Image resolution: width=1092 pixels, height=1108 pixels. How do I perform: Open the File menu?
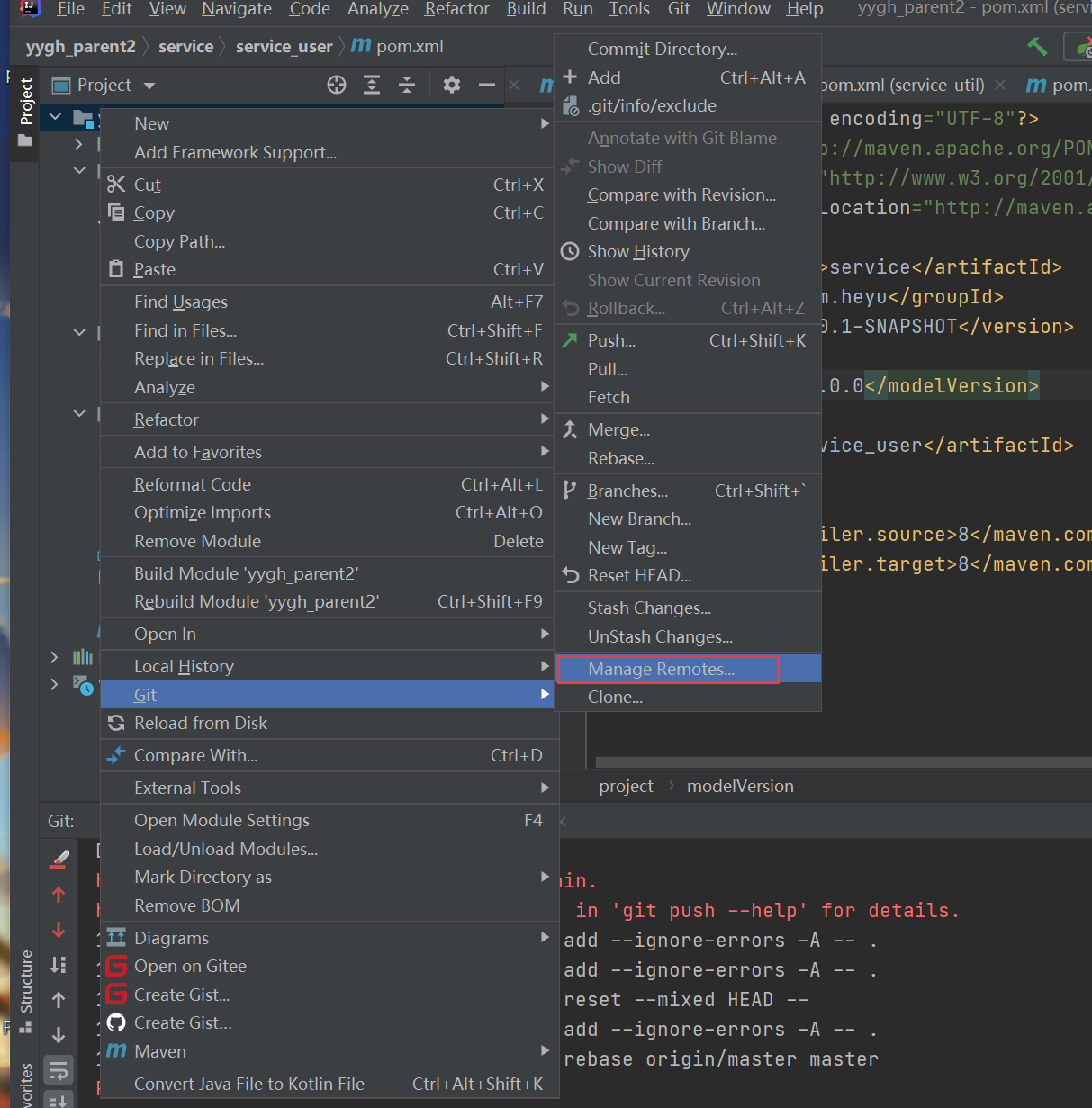coord(70,9)
